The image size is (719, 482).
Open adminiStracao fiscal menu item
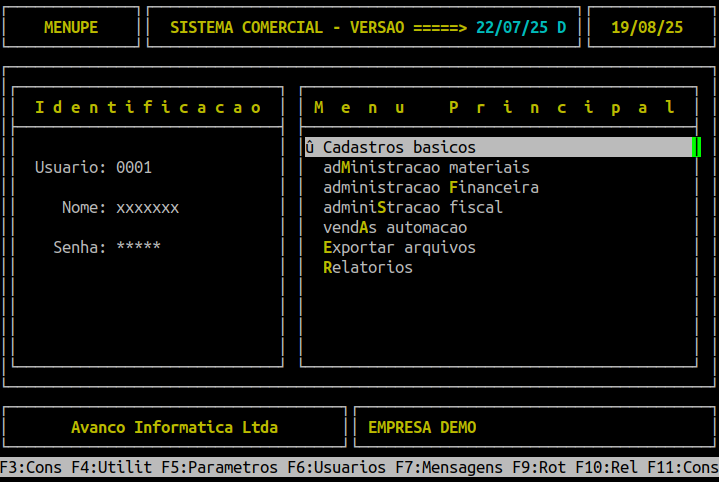[413, 207]
